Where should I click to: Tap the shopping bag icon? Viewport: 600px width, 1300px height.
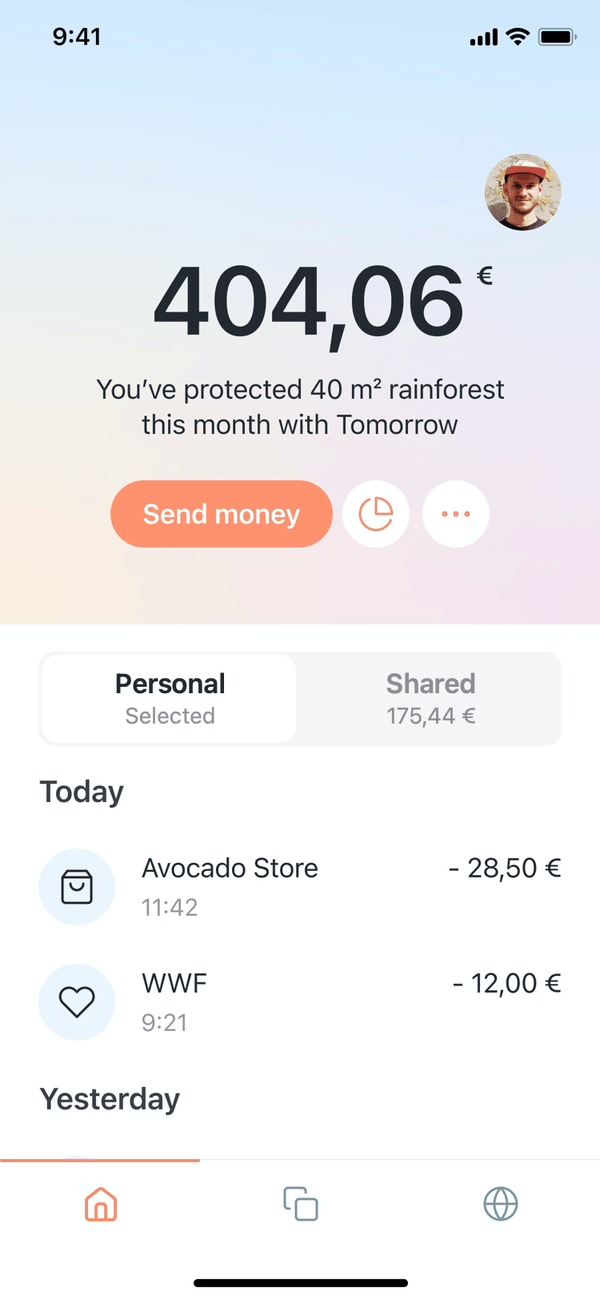click(77, 887)
